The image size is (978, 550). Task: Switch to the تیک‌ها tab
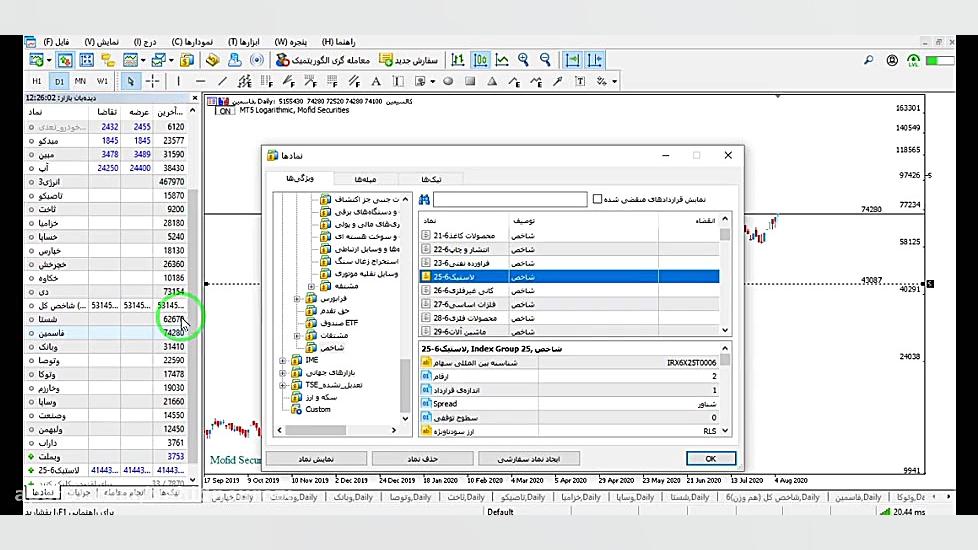(431, 179)
